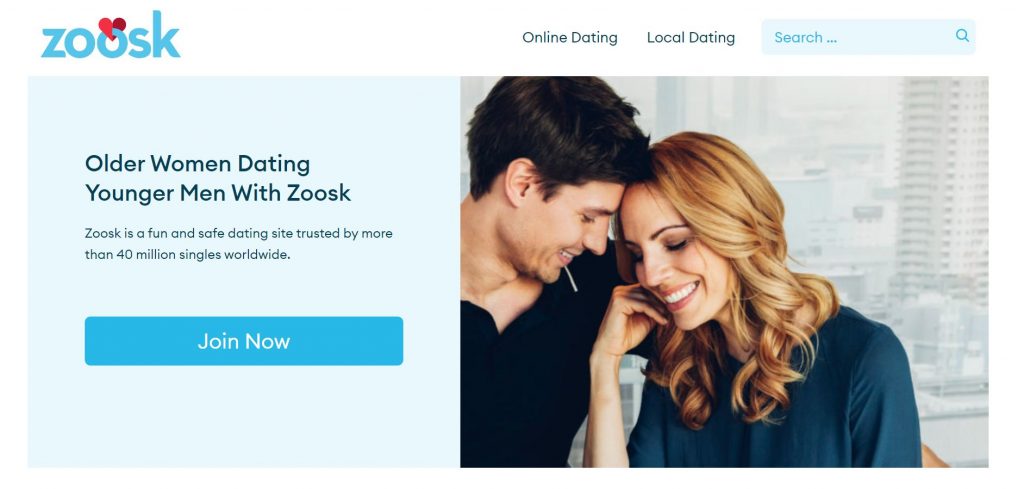1024x489 pixels.
Task: Open the Local Dating menu item
Action: click(690, 37)
